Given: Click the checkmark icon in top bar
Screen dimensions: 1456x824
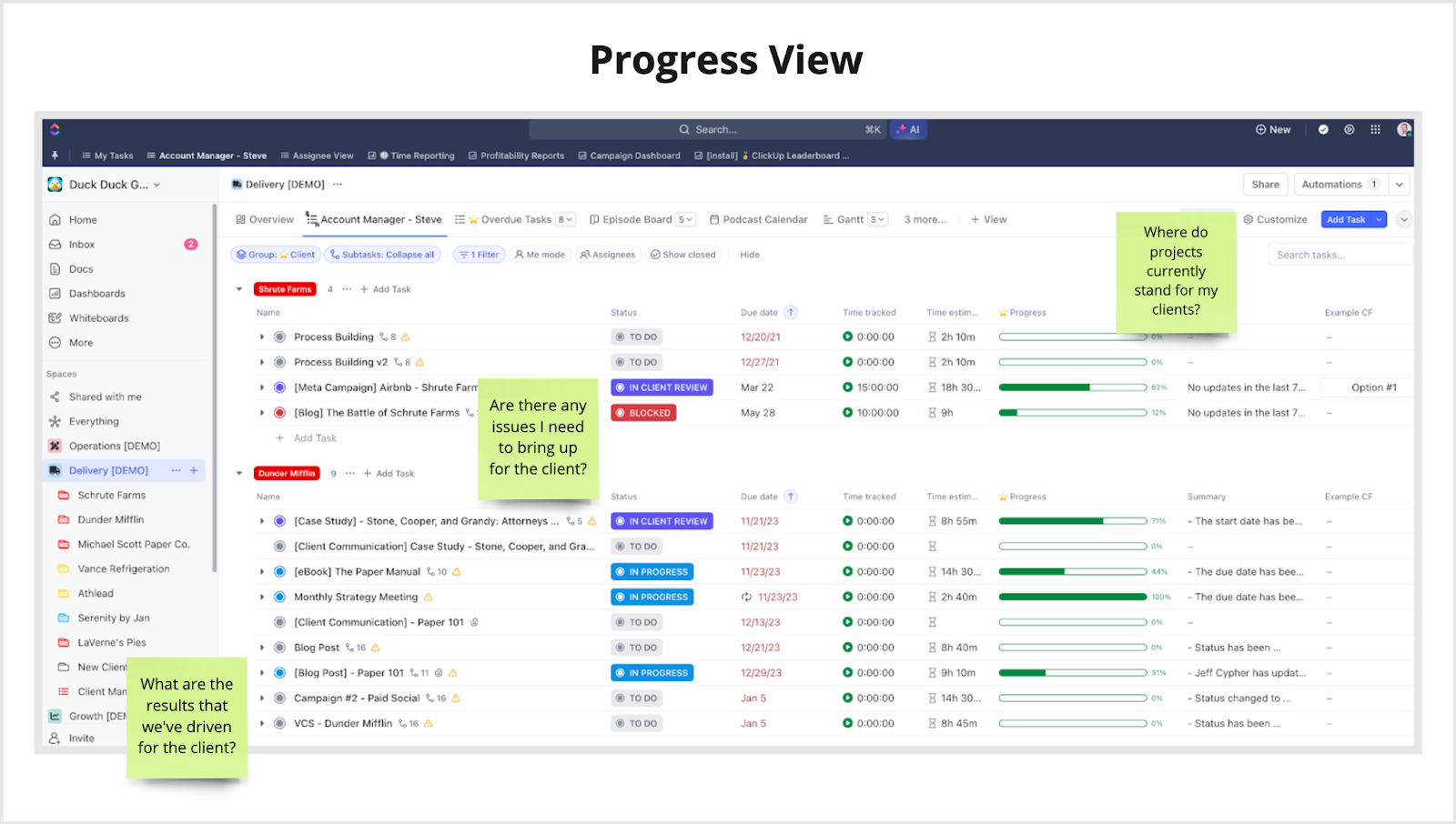Looking at the screenshot, I should coord(1323,129).
